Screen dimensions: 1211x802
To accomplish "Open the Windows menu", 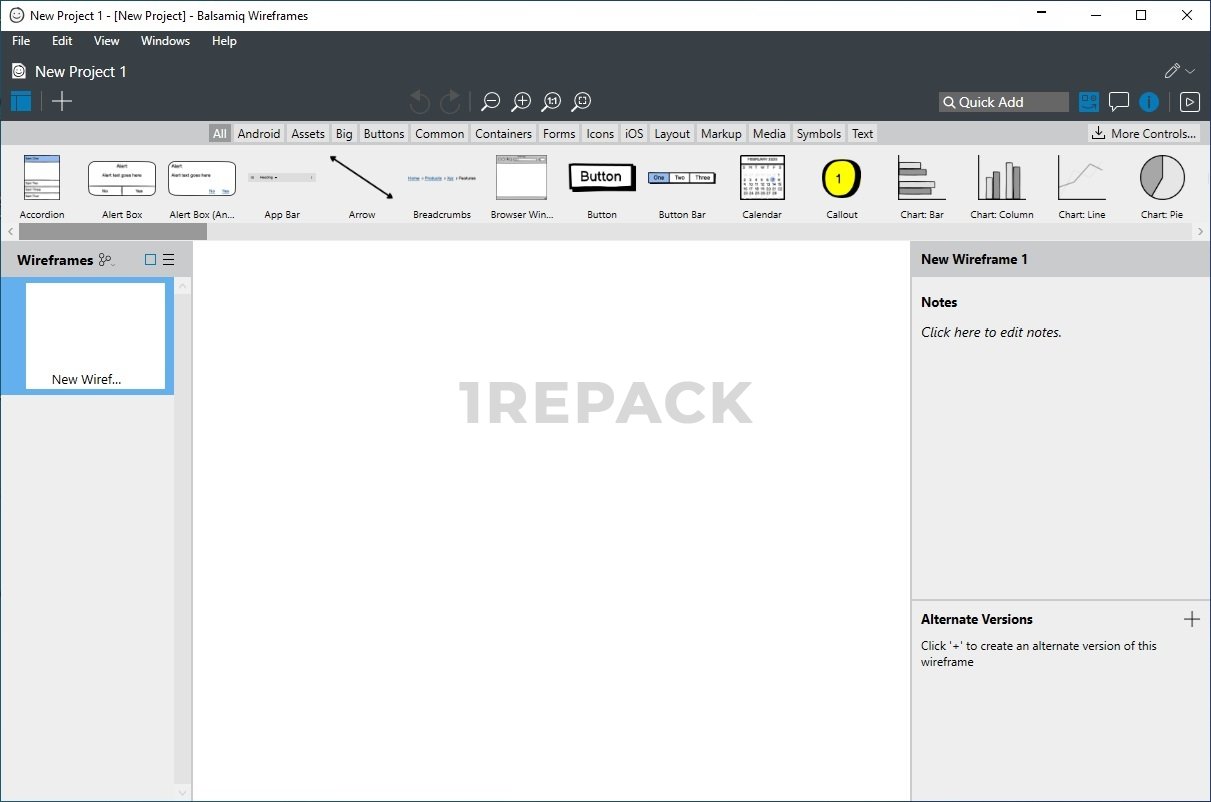I will pos(165,41).
